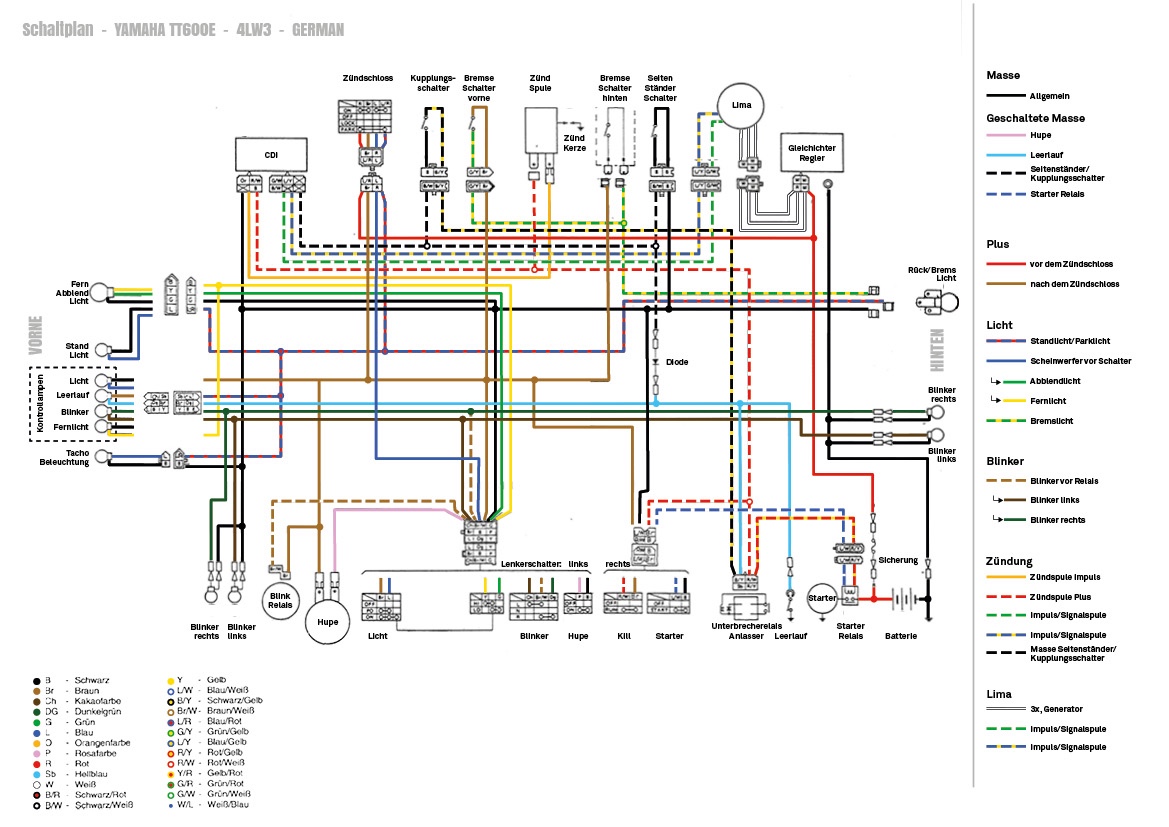The width and height of the screenshot is (1169, 827).
Task: Click the Rot color dot in key
Action: [37, 764]
